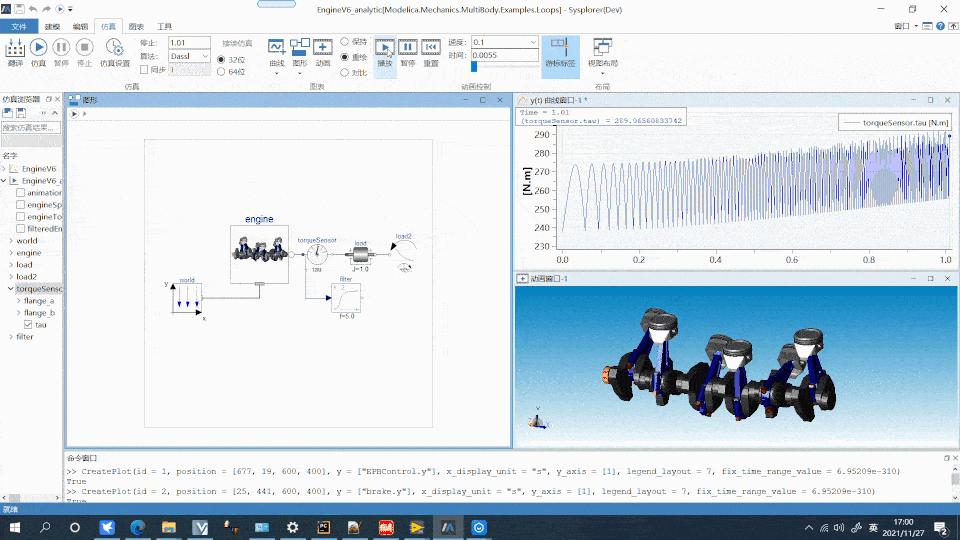
Task: Click the curve plot (曲线) icon
Action: 276,47
